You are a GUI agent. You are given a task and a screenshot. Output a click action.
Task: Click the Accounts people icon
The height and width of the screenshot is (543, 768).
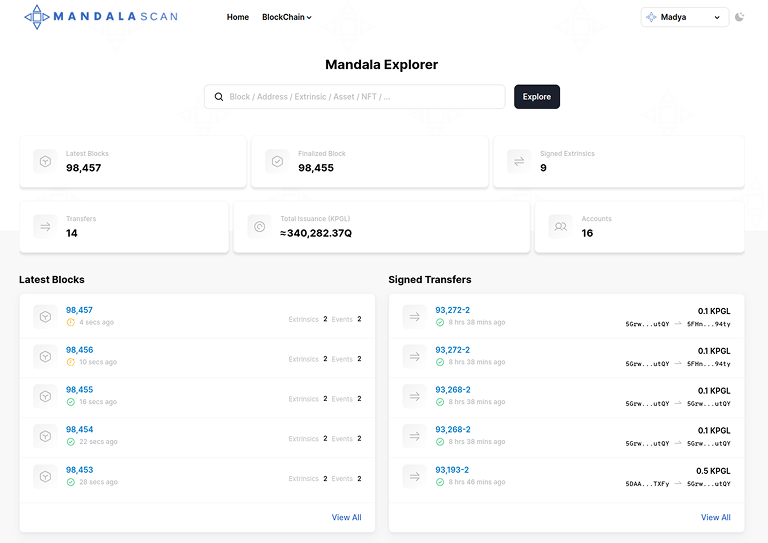click(x=561, y=226)
